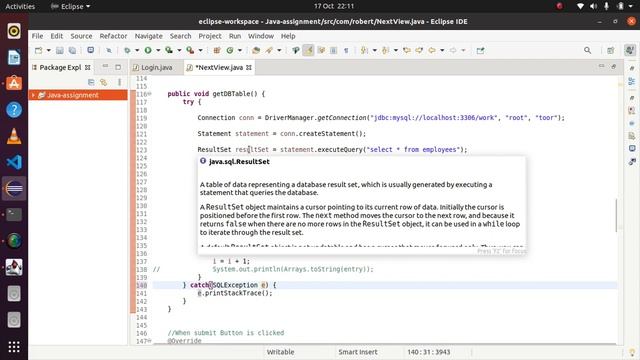Click the Save All toolbar icon

coord(72,50)
